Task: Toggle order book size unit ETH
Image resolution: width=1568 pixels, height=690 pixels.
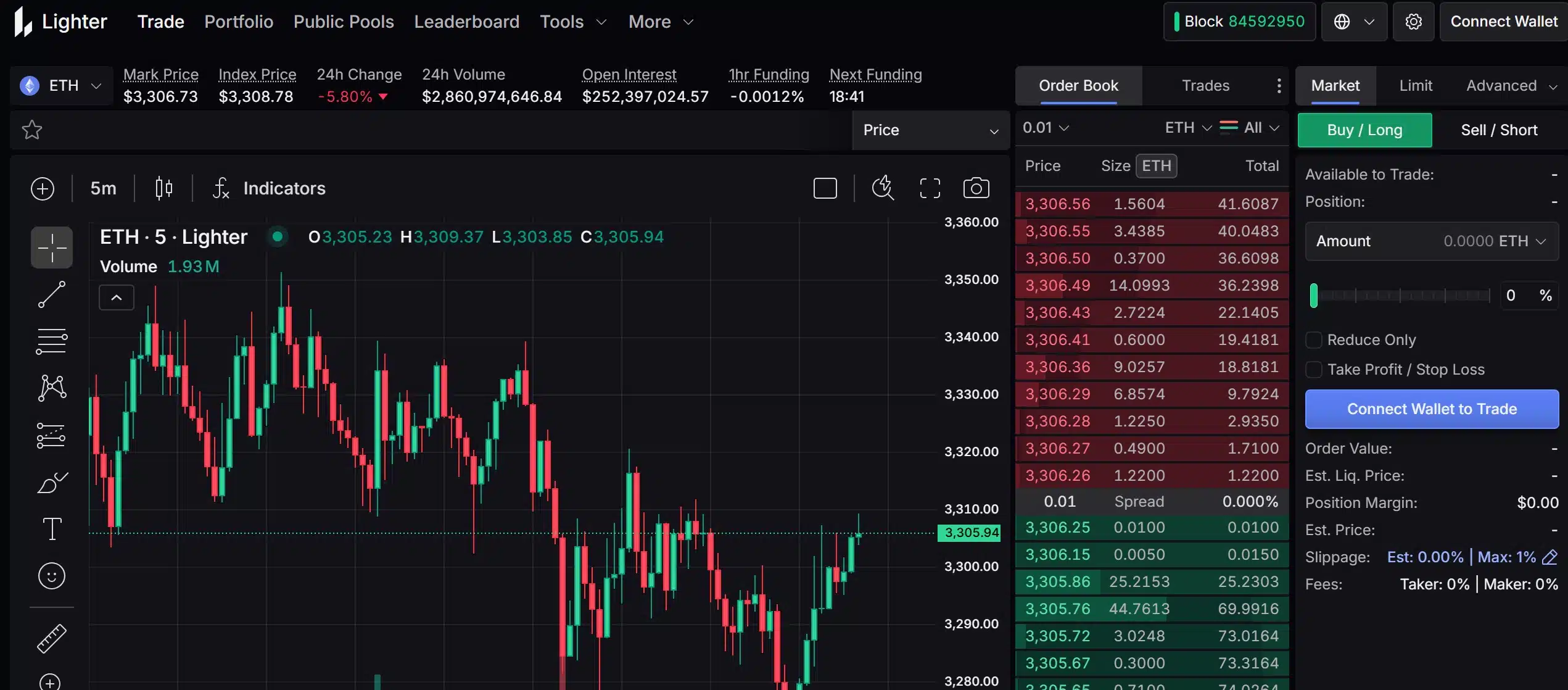Action: 1156,166
